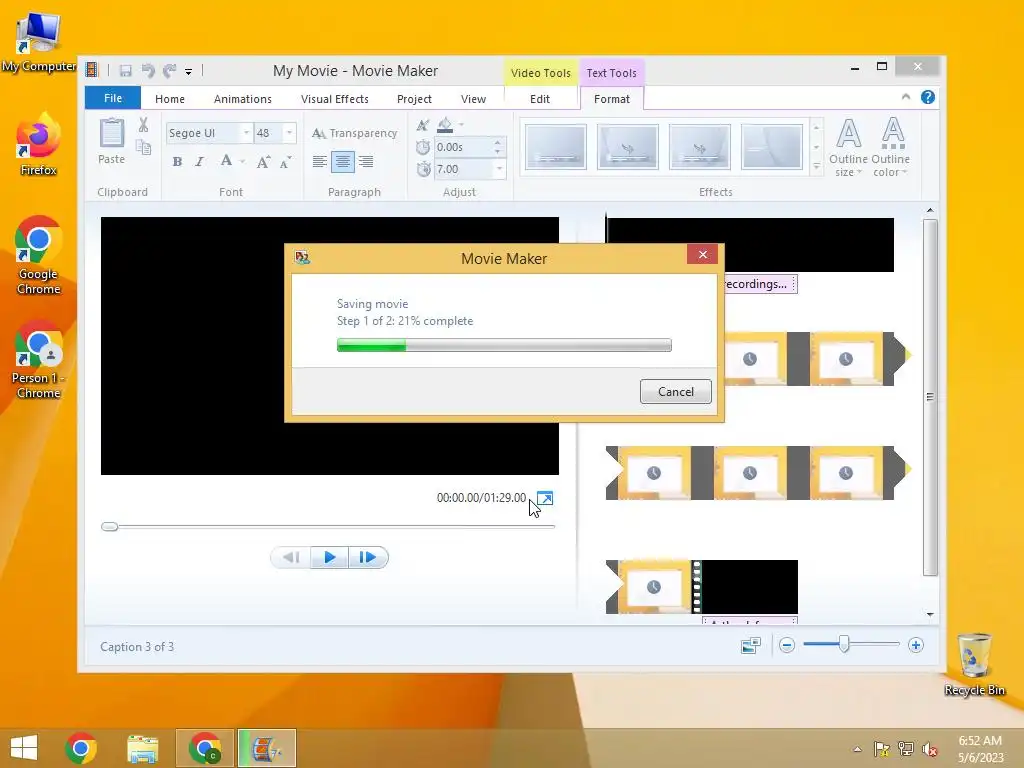Click the Play button under preview
Image resolution: width=1024 pixels, height=768 pixels.
click(330, 557)
